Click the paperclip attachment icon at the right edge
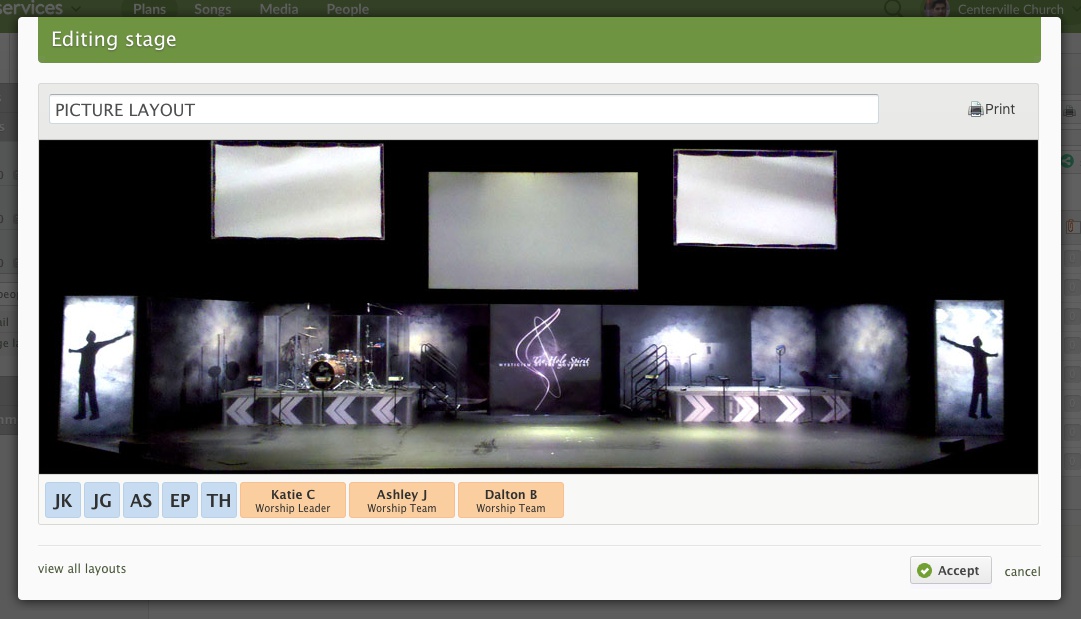 (1072, 226)
